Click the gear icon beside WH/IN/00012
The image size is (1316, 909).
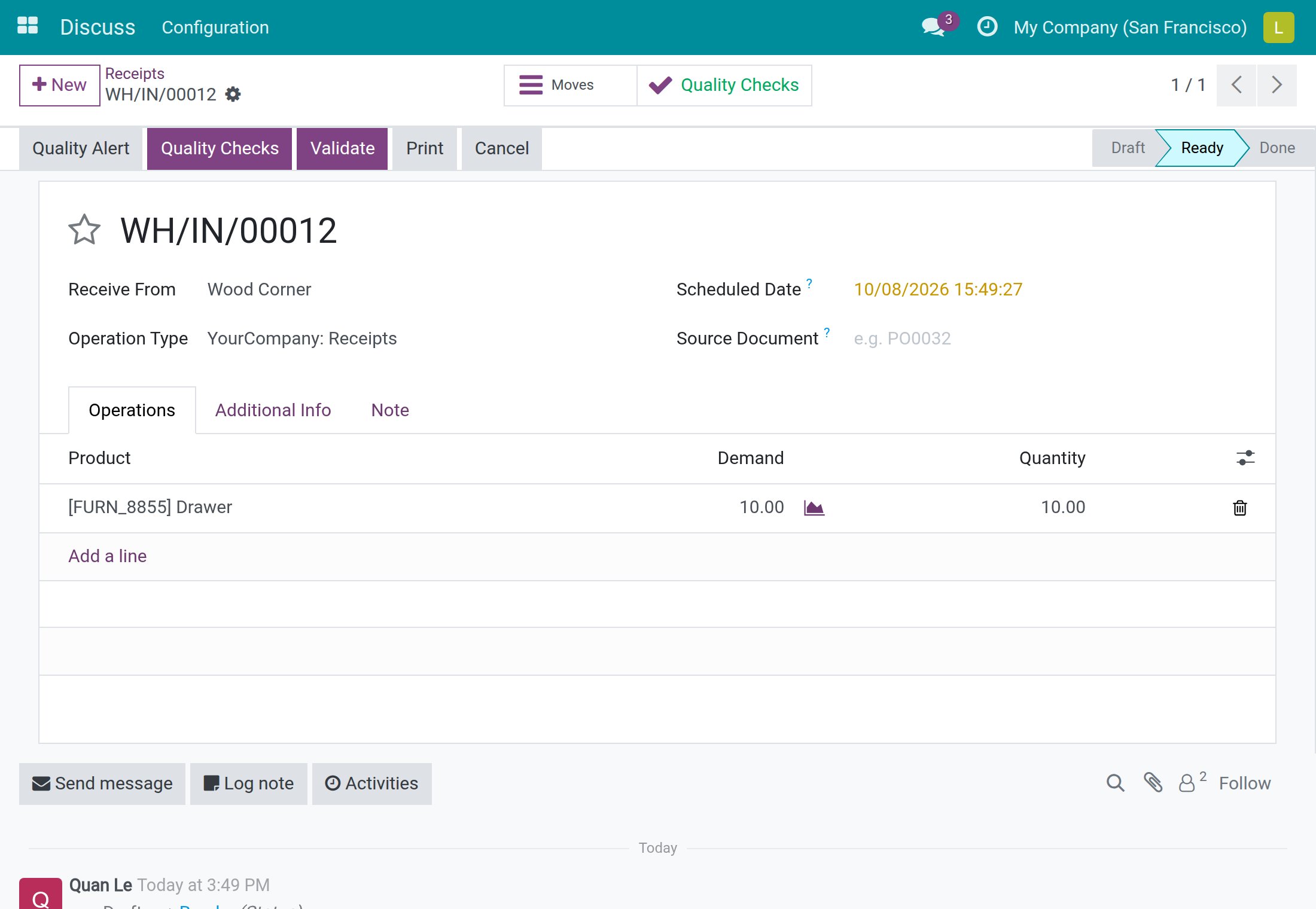point(233,94)
